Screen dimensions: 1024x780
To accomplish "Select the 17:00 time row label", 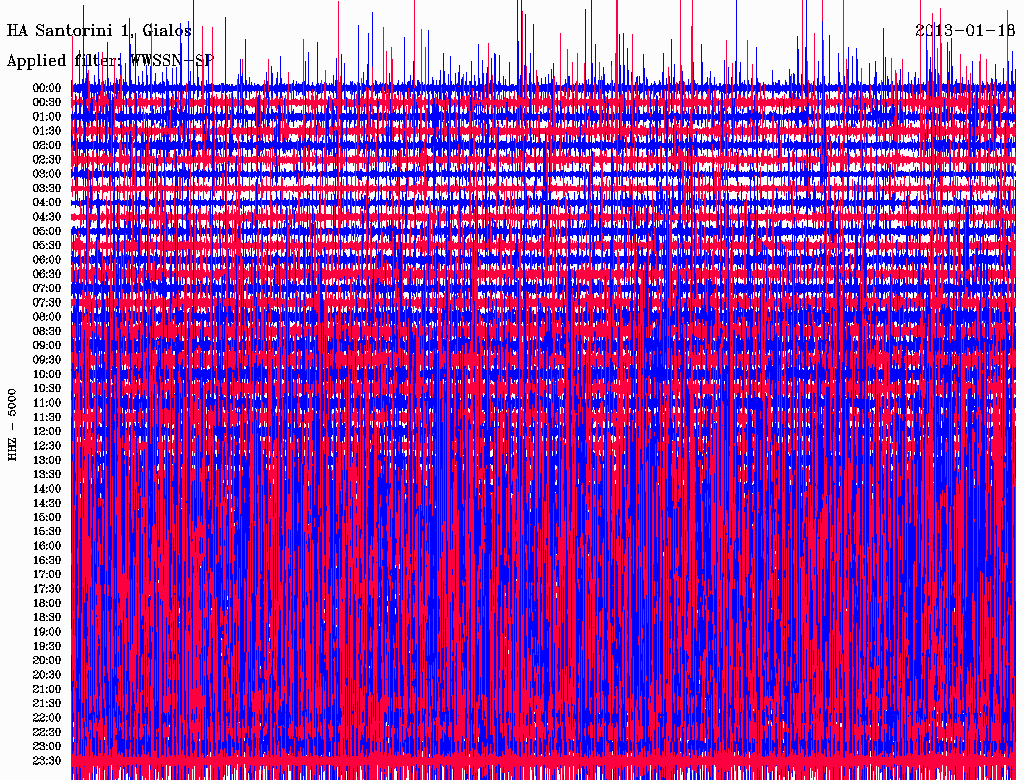I will [47, 575].
